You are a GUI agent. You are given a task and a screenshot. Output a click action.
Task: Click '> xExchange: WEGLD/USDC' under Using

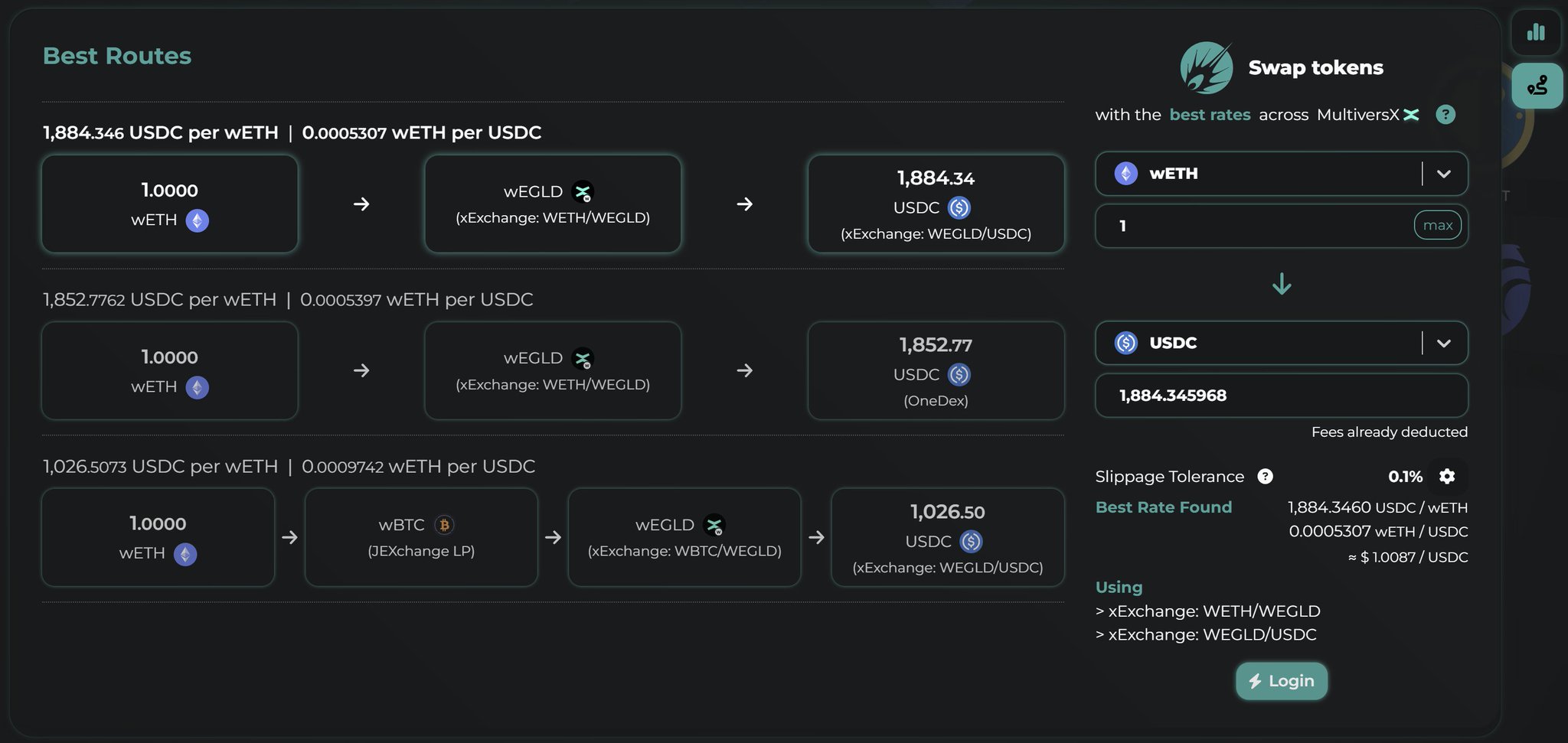(x=1206, y=635)
